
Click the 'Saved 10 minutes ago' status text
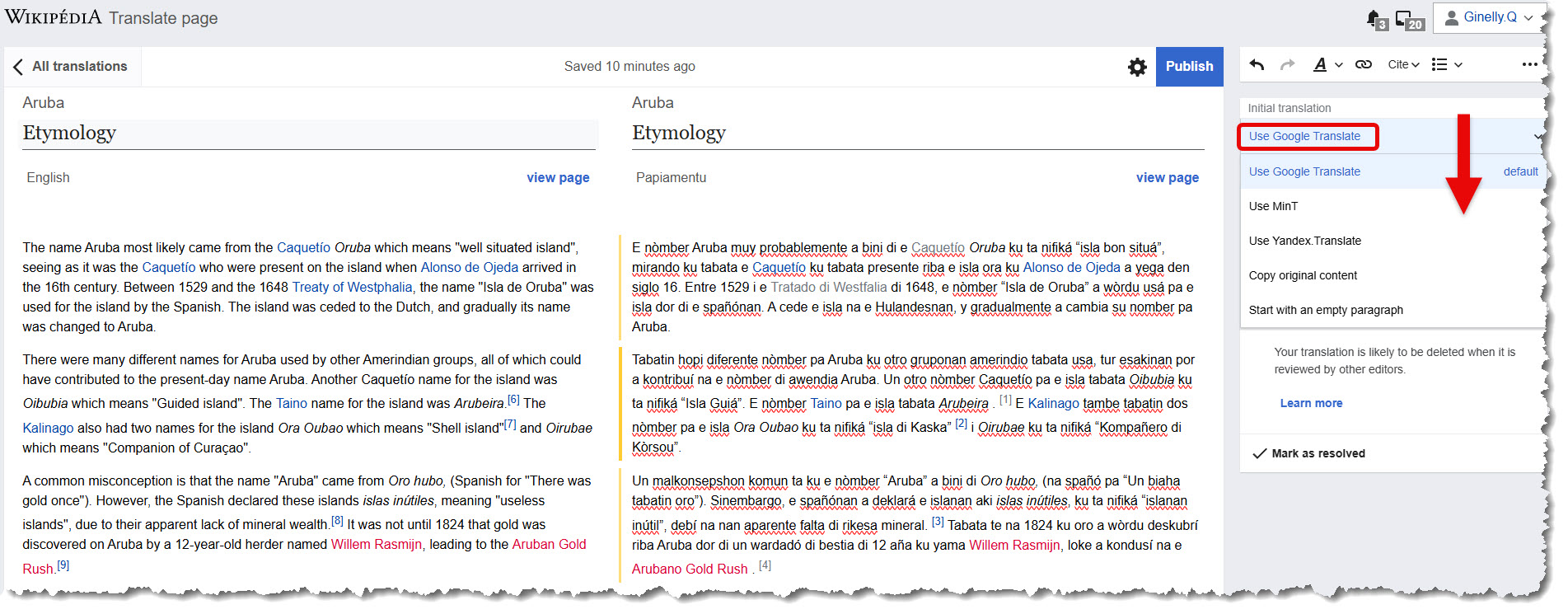630,66
